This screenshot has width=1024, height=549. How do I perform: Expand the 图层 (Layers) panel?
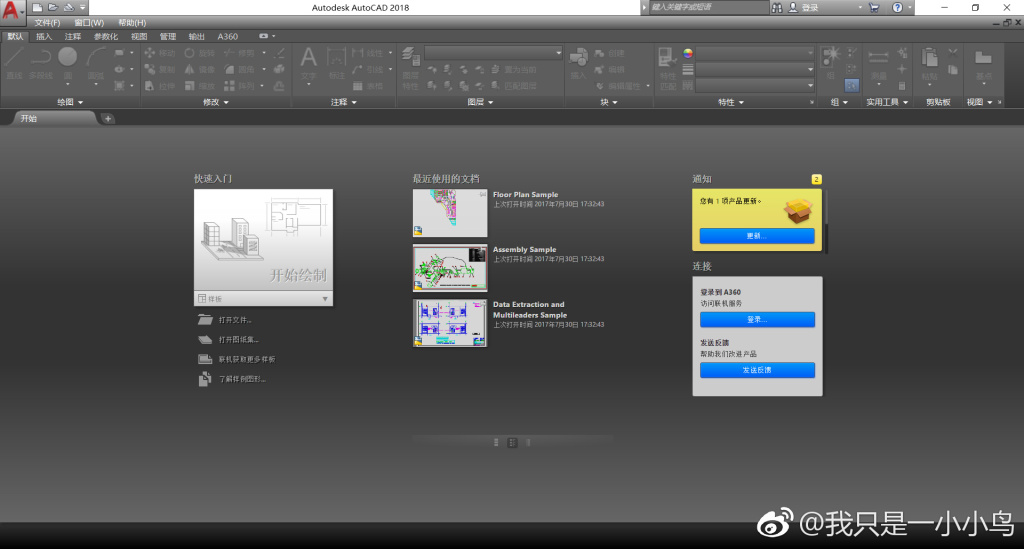(480, 102)
